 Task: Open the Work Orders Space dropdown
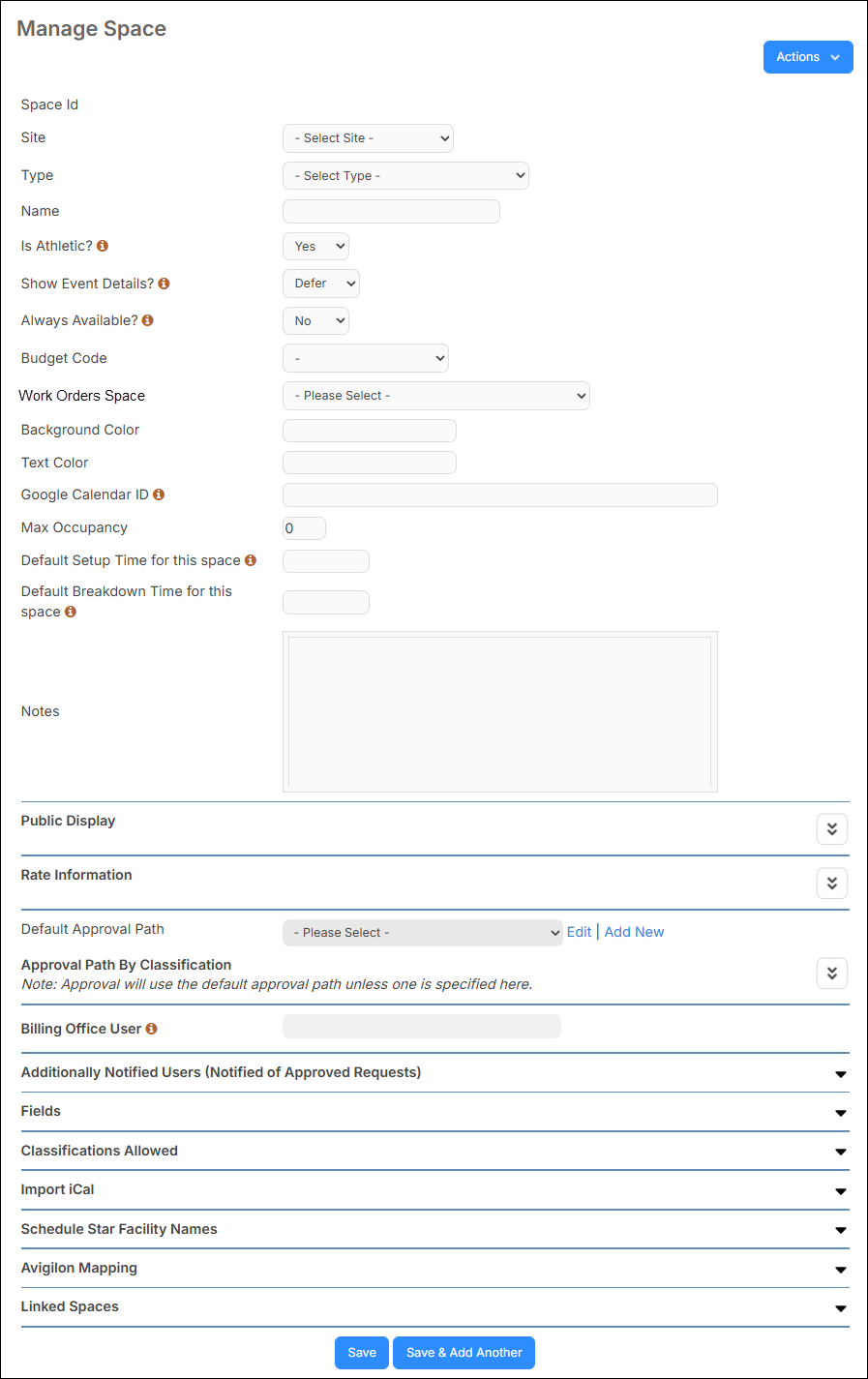click(436, 396)
